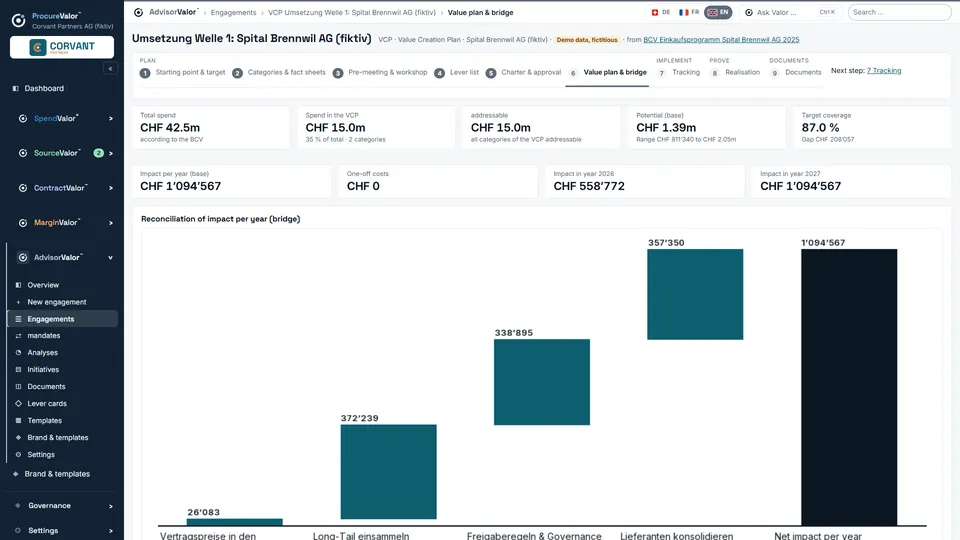Click the Vertragspreise bar labeled 26'083
This screenshot has height=540, width=960.
tap(234, 522)
